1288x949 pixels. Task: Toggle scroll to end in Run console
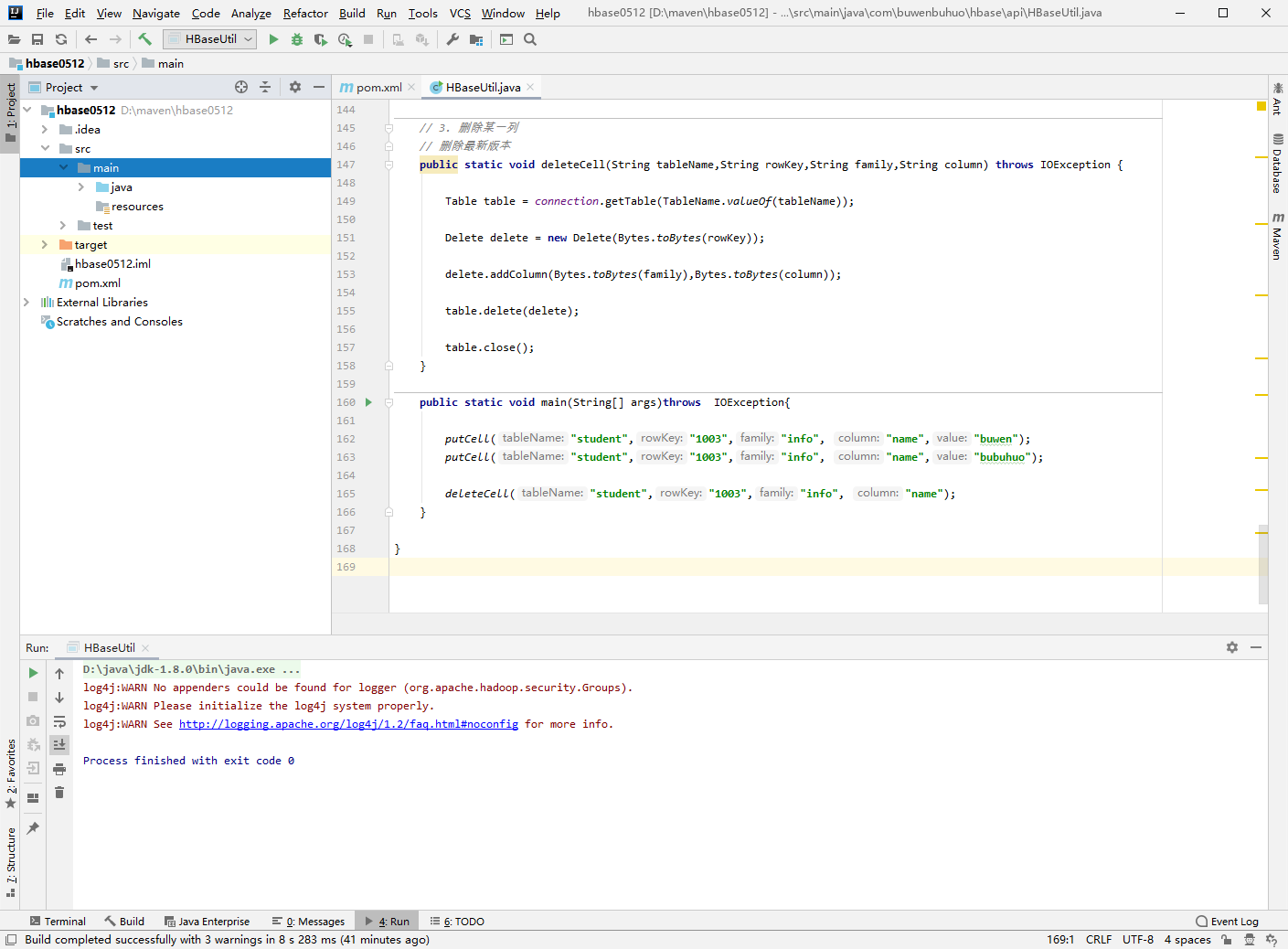coord(59,745)
